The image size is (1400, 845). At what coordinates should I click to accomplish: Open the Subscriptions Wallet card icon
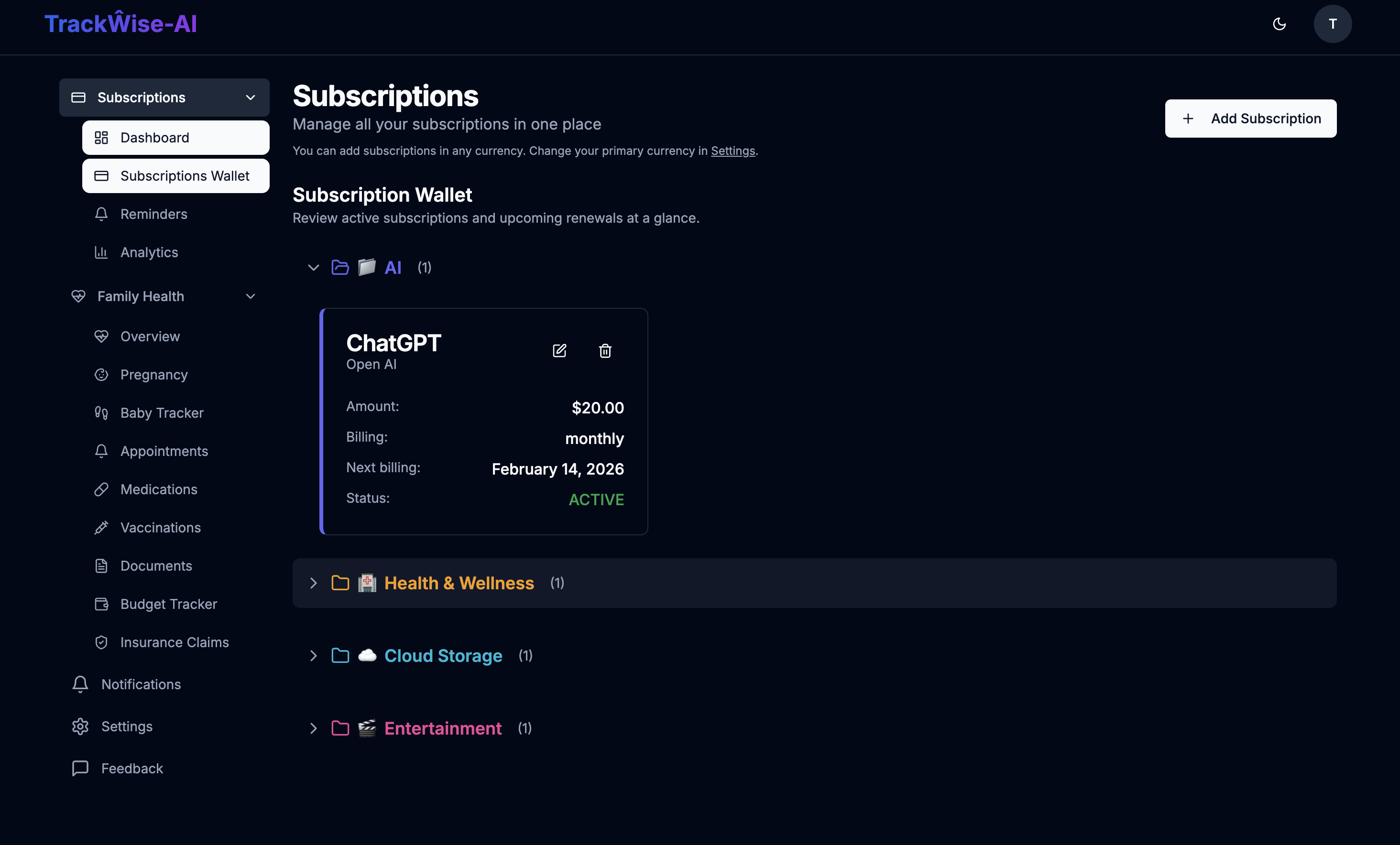(102, 176)
